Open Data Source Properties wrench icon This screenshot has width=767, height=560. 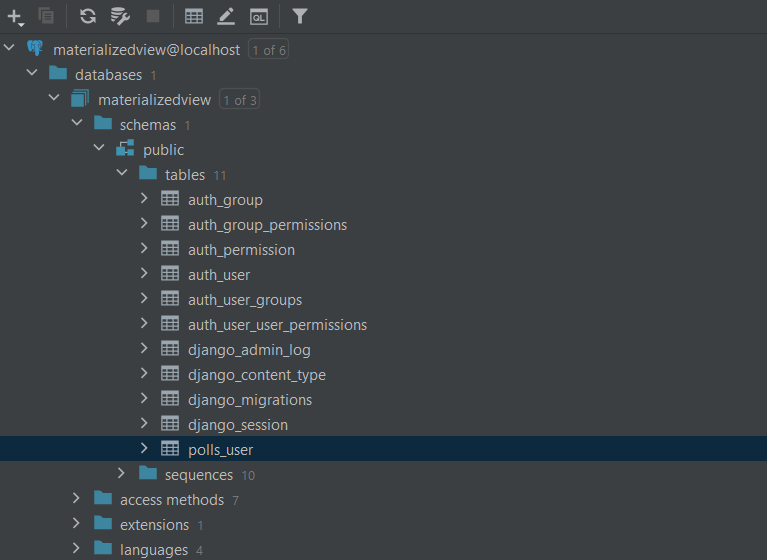point(120,16)
